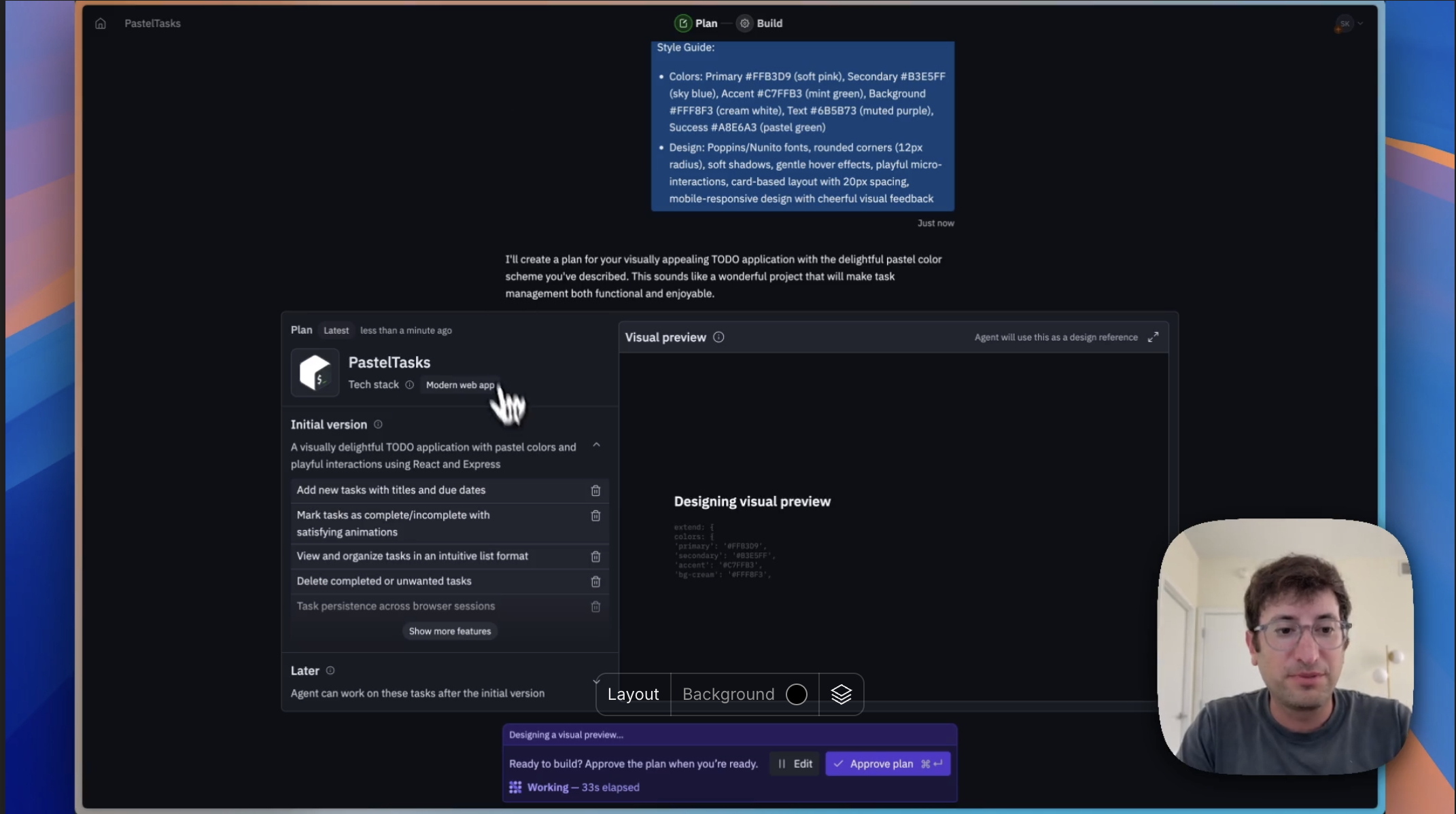Expand the Later section chevron

pyautogui.click(x=596, y=681)
